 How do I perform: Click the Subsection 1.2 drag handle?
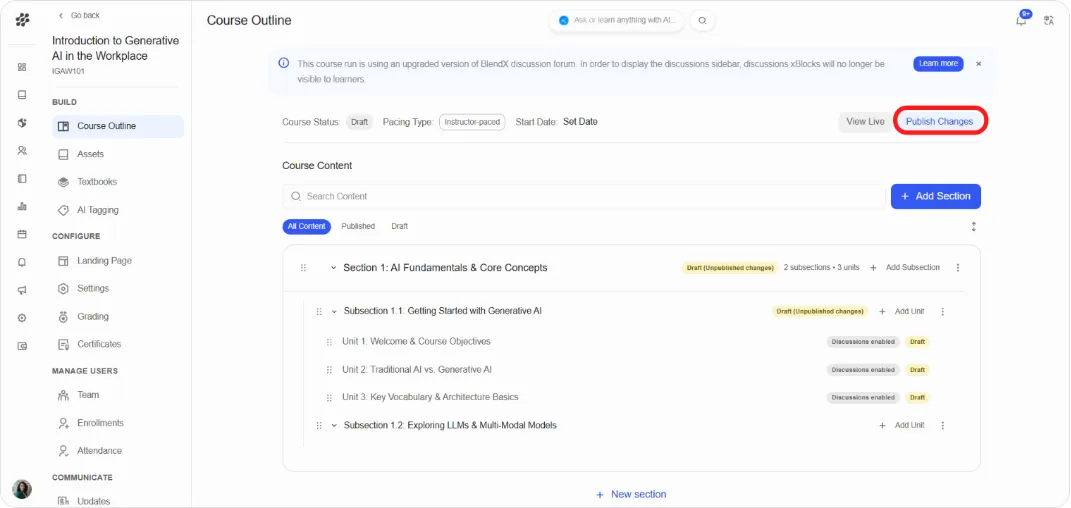[x=319, y=425]
